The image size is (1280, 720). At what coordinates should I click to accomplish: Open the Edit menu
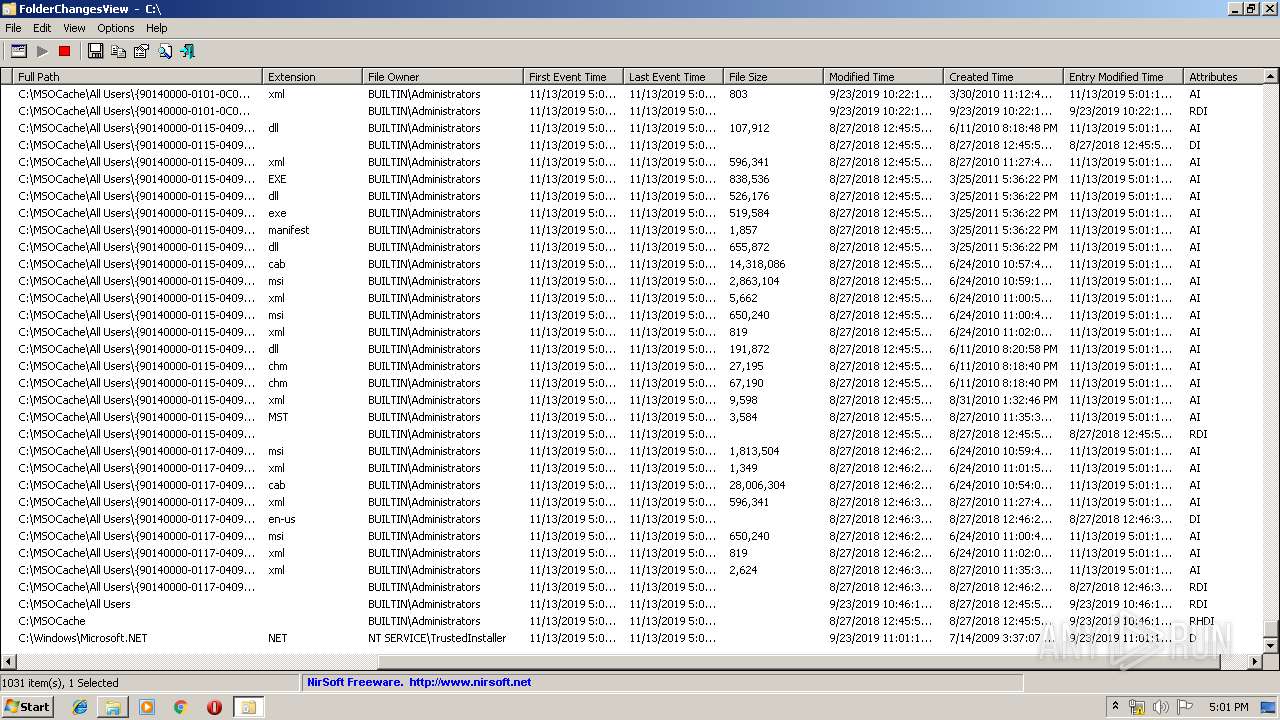tap(42, 28)
